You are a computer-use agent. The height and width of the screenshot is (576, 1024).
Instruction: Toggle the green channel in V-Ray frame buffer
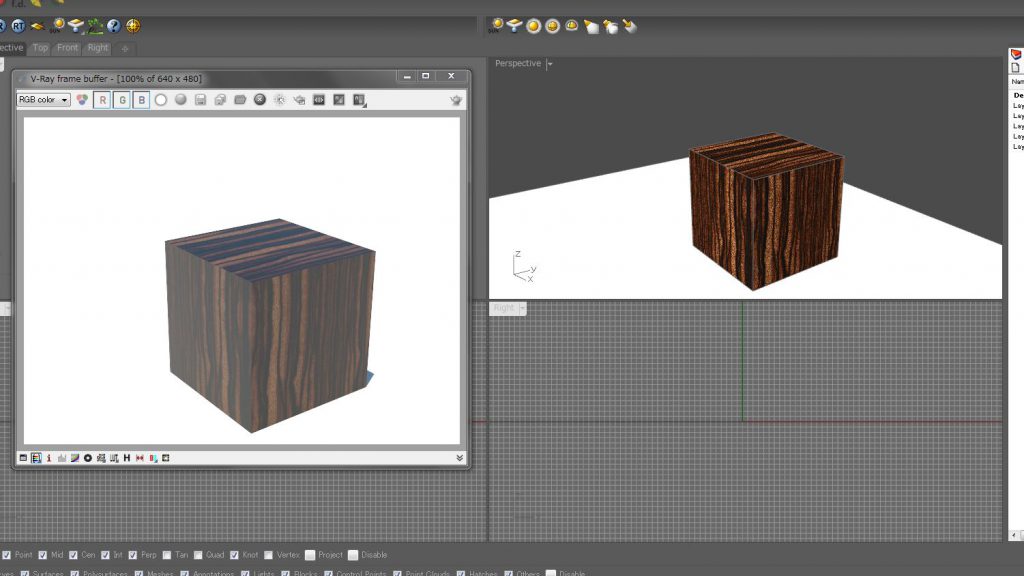[121, 100]
